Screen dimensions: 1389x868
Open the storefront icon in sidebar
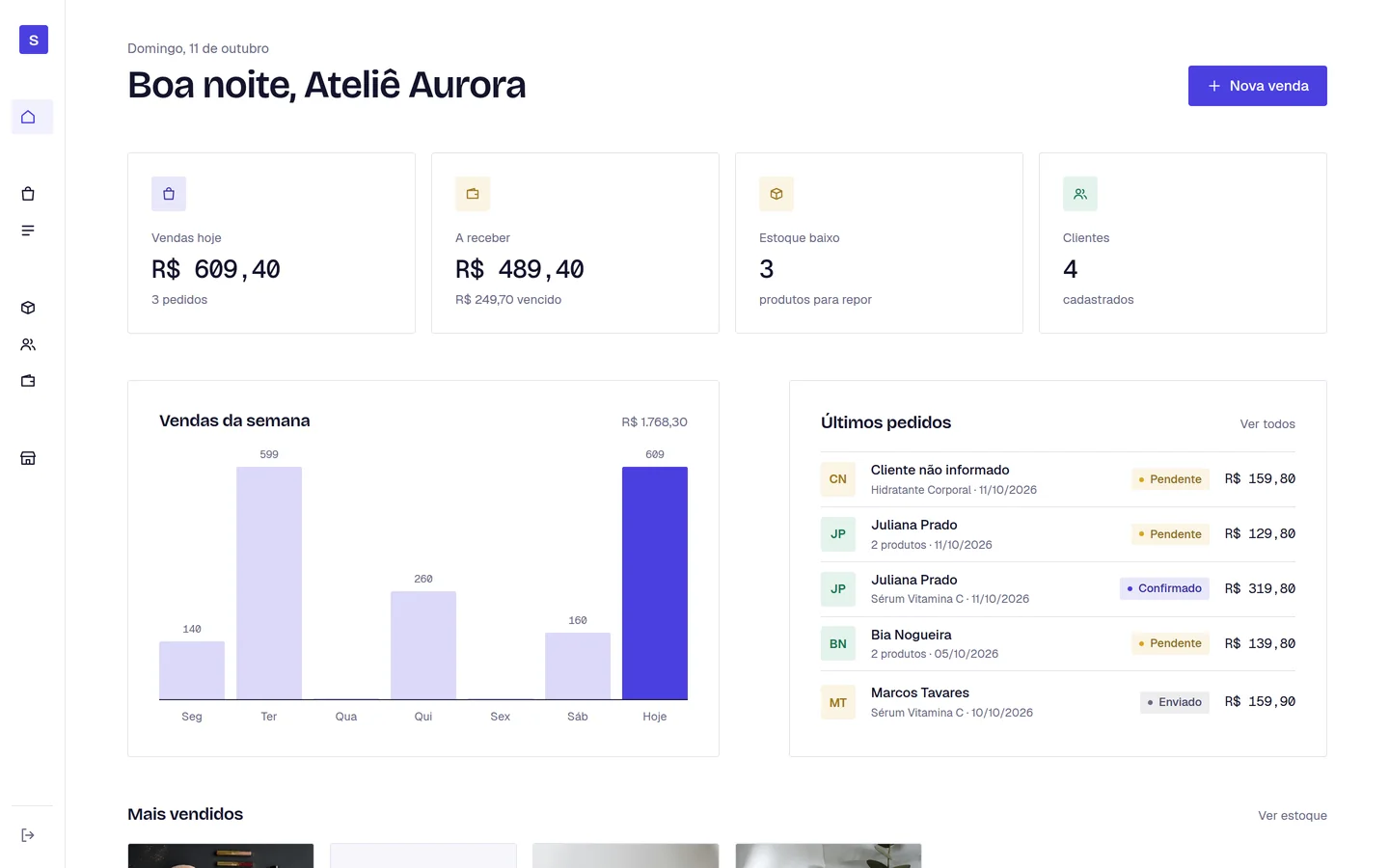pos(28,458)
